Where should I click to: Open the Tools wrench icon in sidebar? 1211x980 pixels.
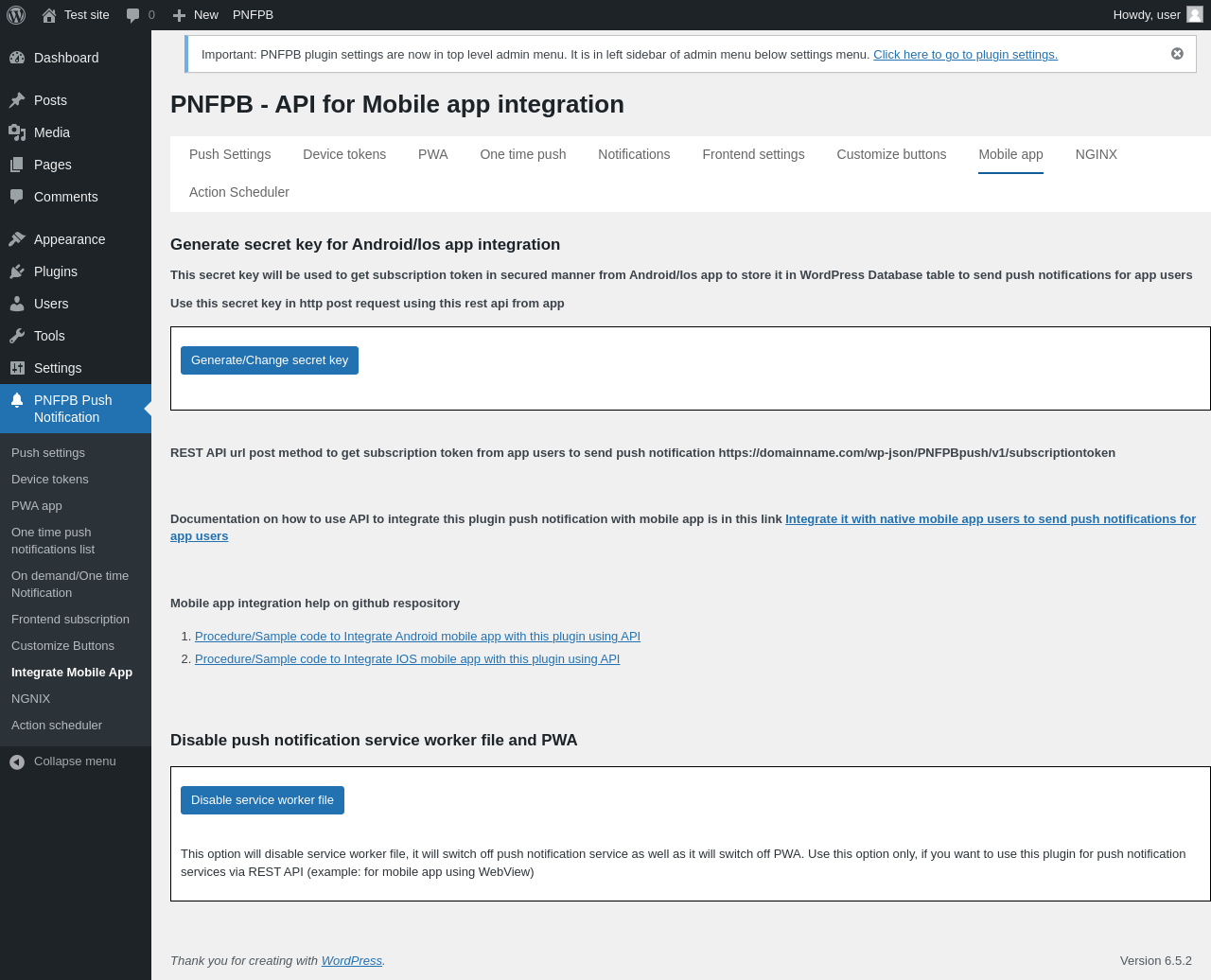pyautogui.click(x=17, y=336)
